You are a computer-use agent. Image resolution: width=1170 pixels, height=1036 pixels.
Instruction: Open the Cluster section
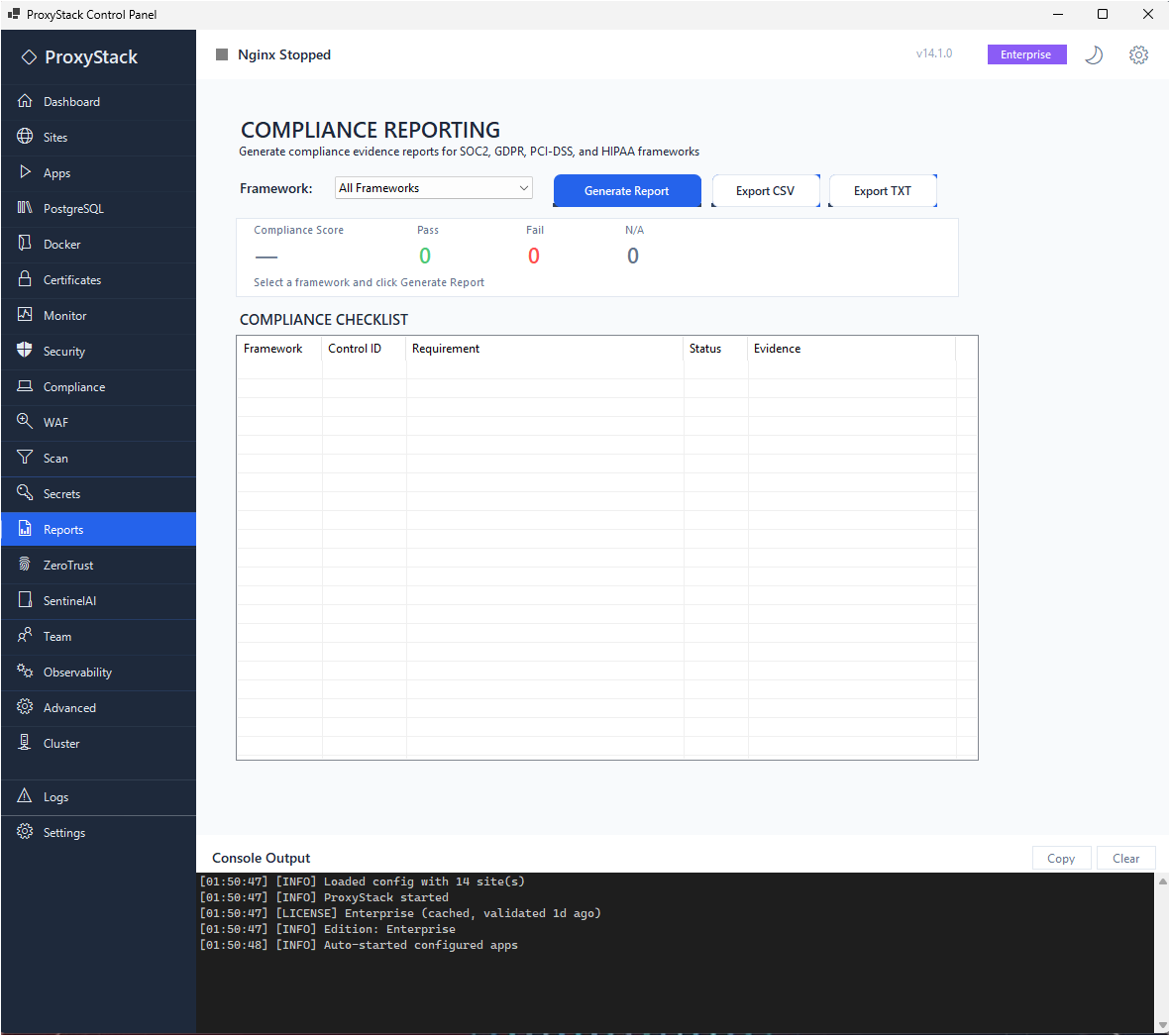coord(60,743)
